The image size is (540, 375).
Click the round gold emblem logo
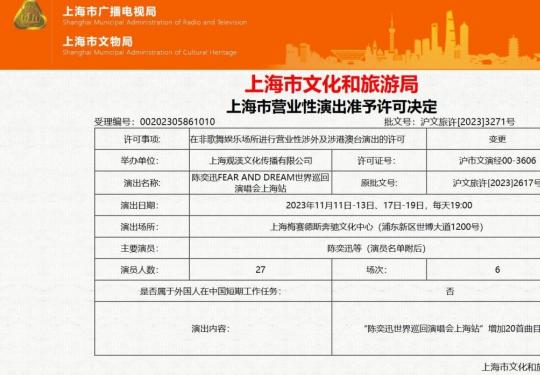click(x=30, y=15)
